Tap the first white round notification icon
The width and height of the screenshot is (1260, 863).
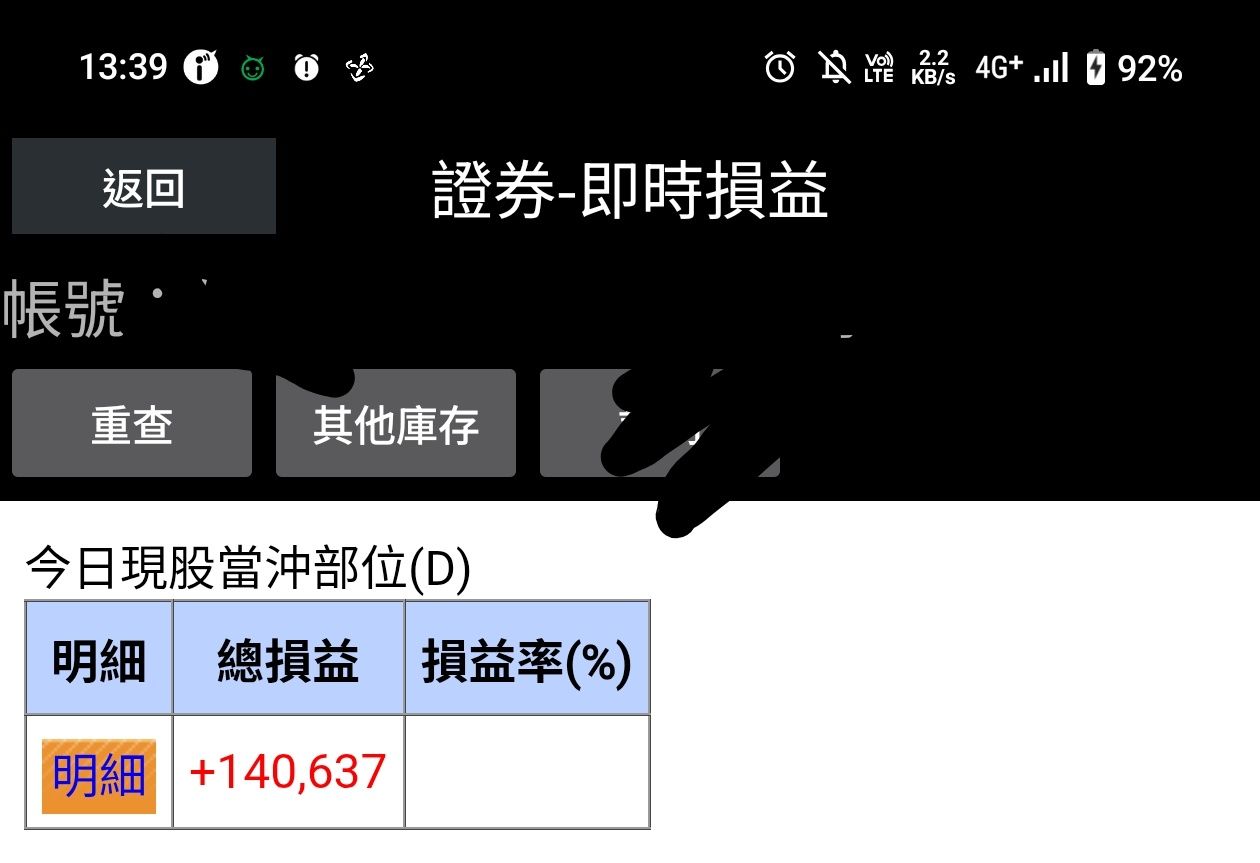201,68
